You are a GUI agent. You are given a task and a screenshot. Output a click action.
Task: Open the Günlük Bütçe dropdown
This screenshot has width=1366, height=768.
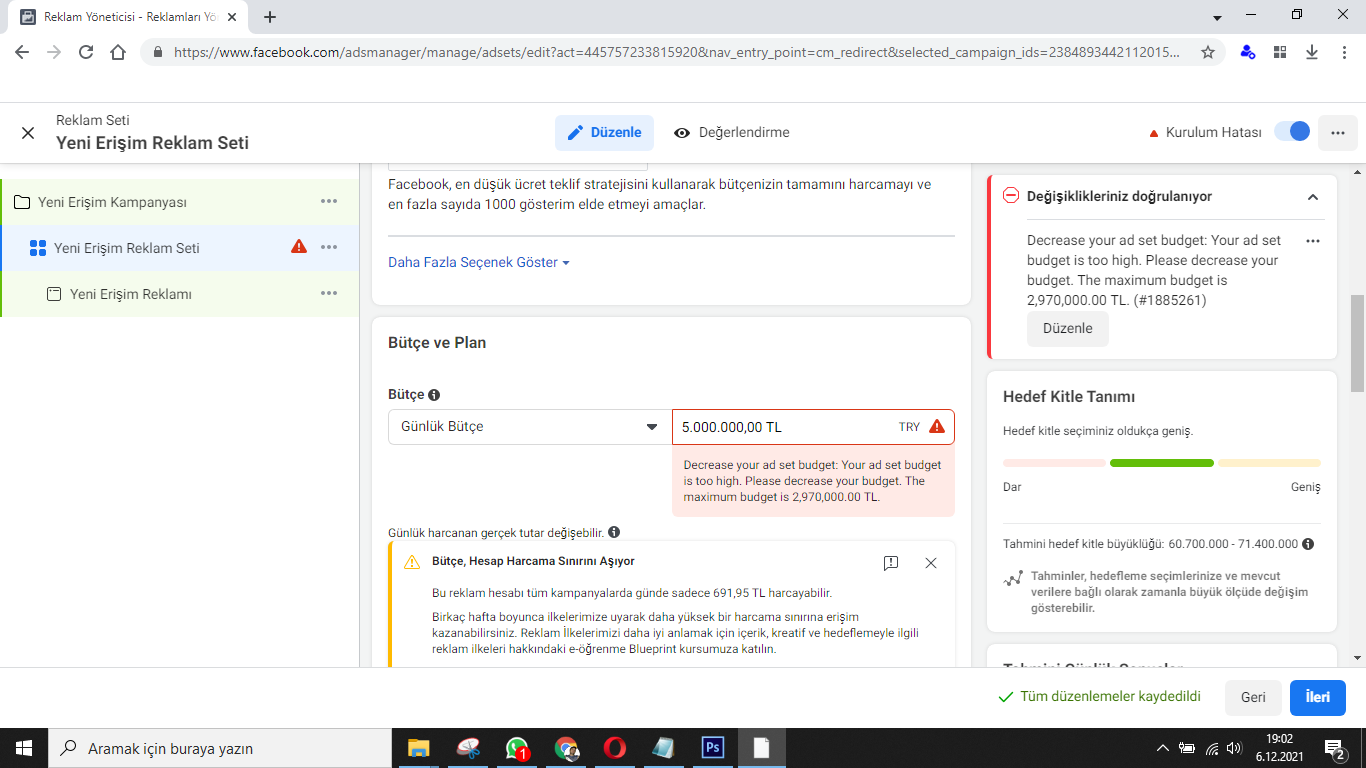click(530, 427)
